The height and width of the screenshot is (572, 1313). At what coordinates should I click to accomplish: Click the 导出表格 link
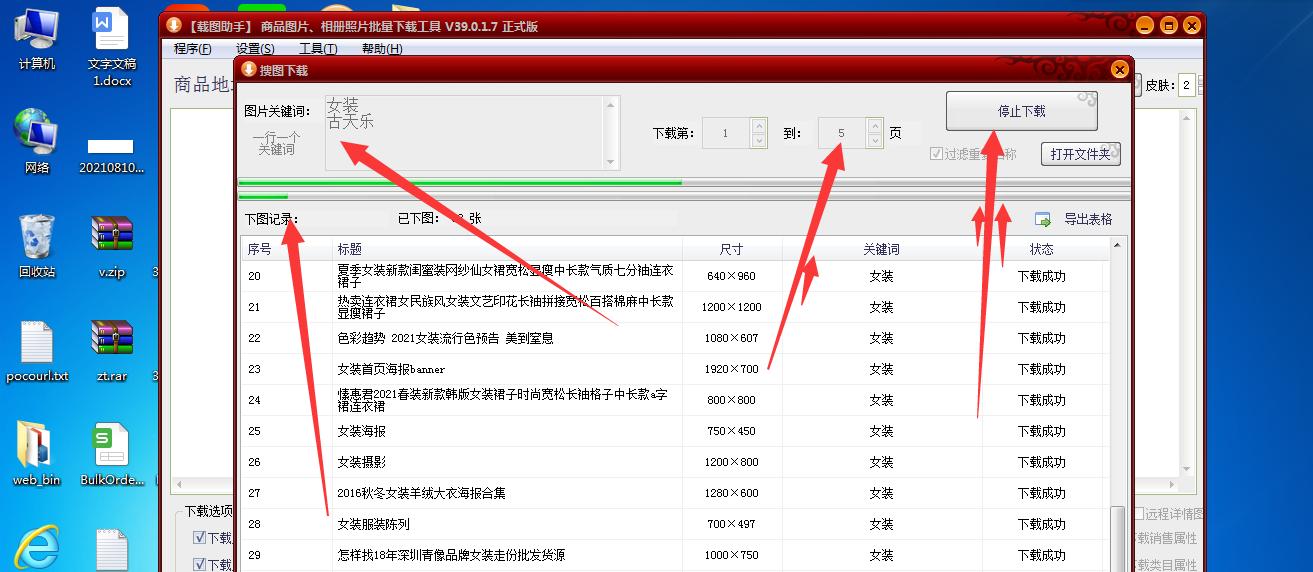coord(1088,219)
